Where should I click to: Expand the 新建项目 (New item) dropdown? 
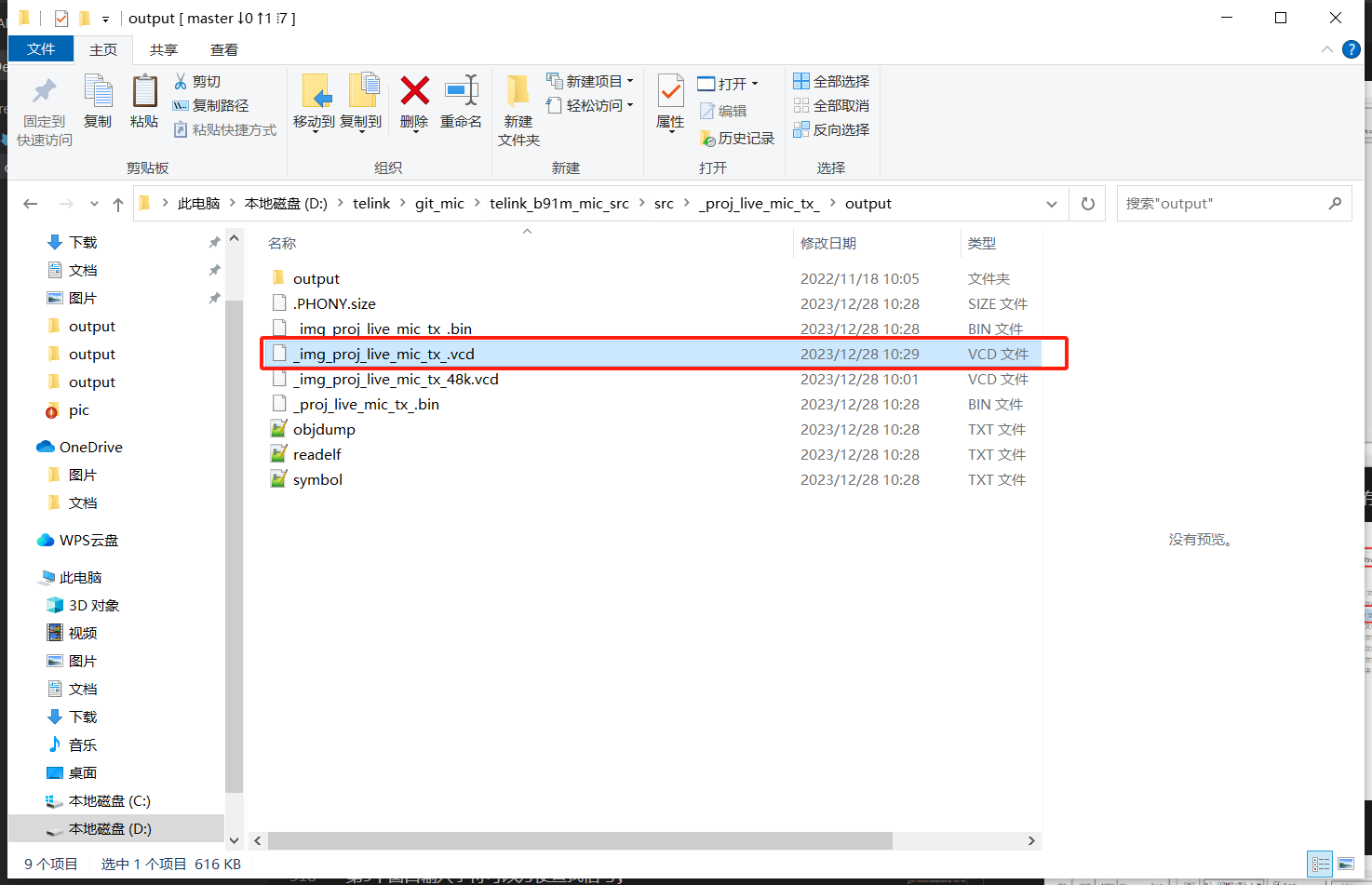tap(629, 81)
